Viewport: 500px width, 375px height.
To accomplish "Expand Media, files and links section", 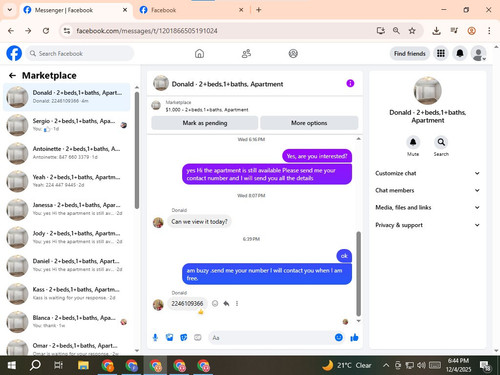I will 428,207.
